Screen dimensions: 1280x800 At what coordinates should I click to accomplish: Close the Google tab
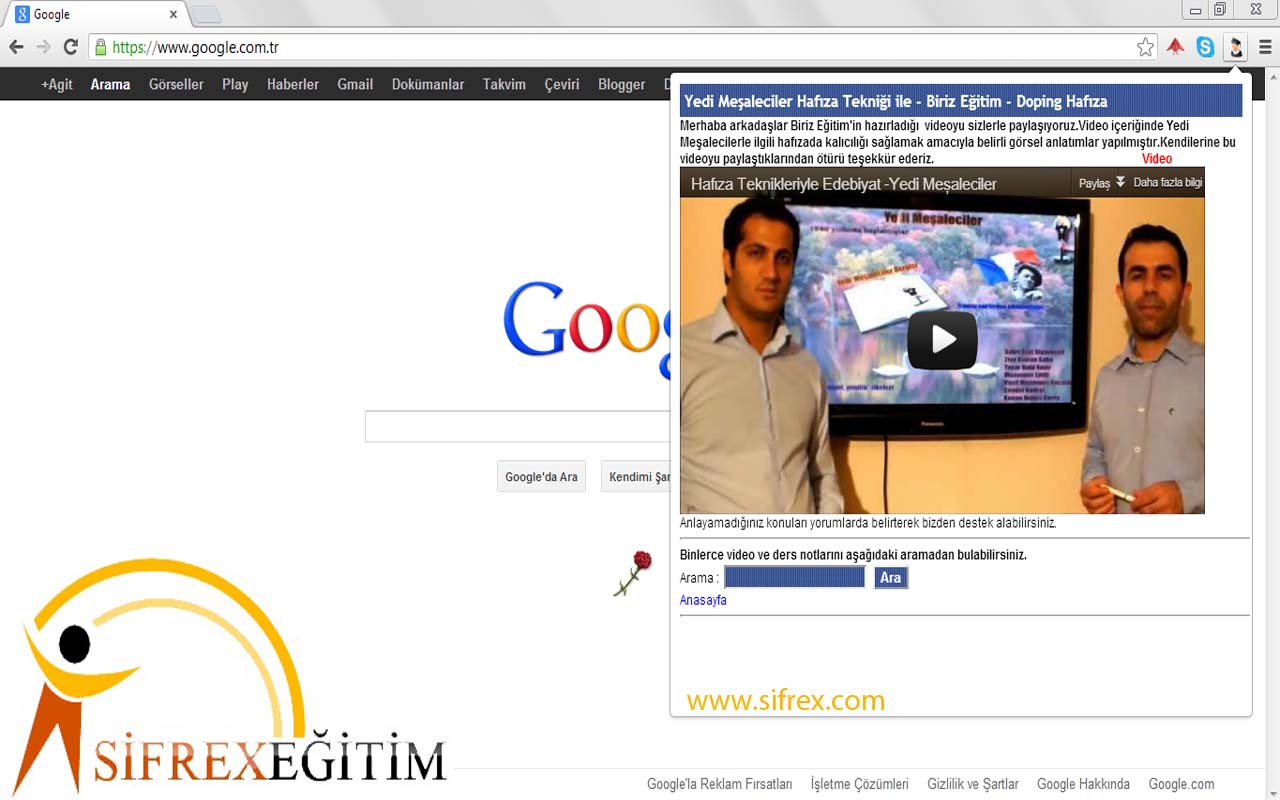click(173, 15)
